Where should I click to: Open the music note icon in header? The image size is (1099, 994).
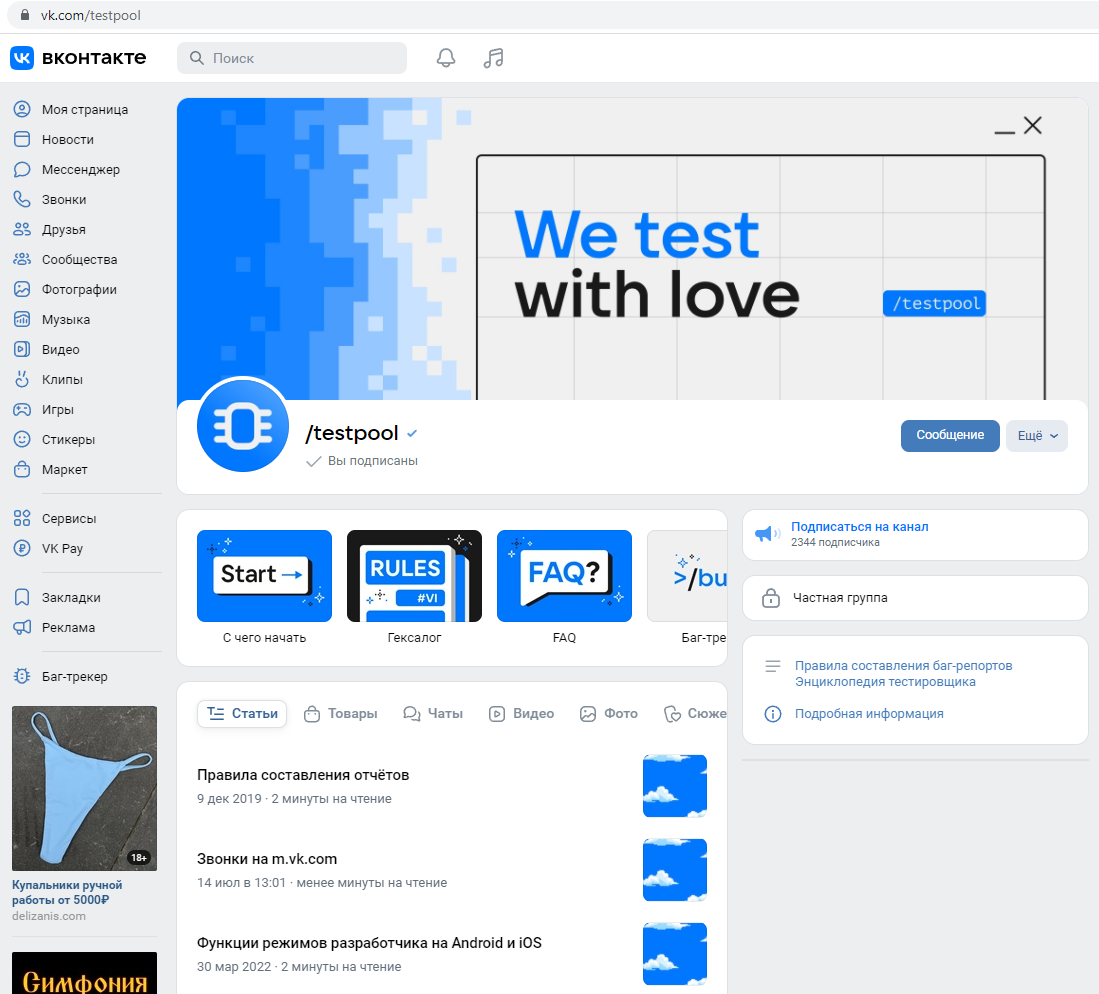493,57
